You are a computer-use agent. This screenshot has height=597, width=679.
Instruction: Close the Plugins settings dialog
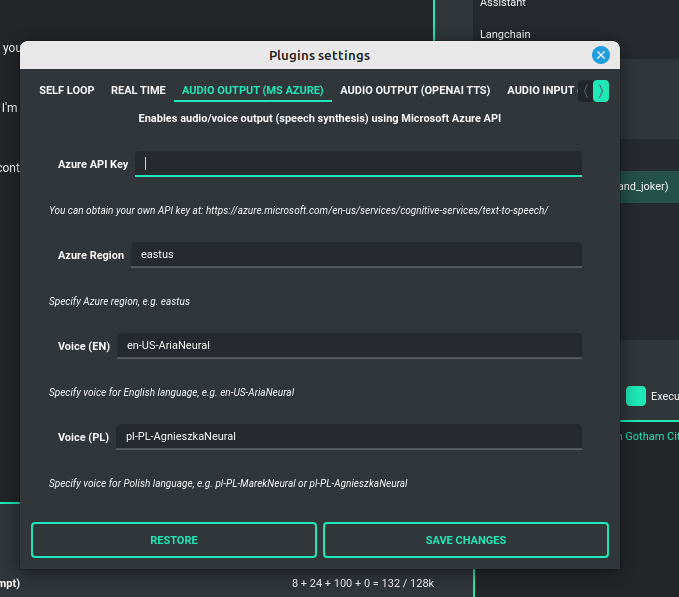pos(600,55)
